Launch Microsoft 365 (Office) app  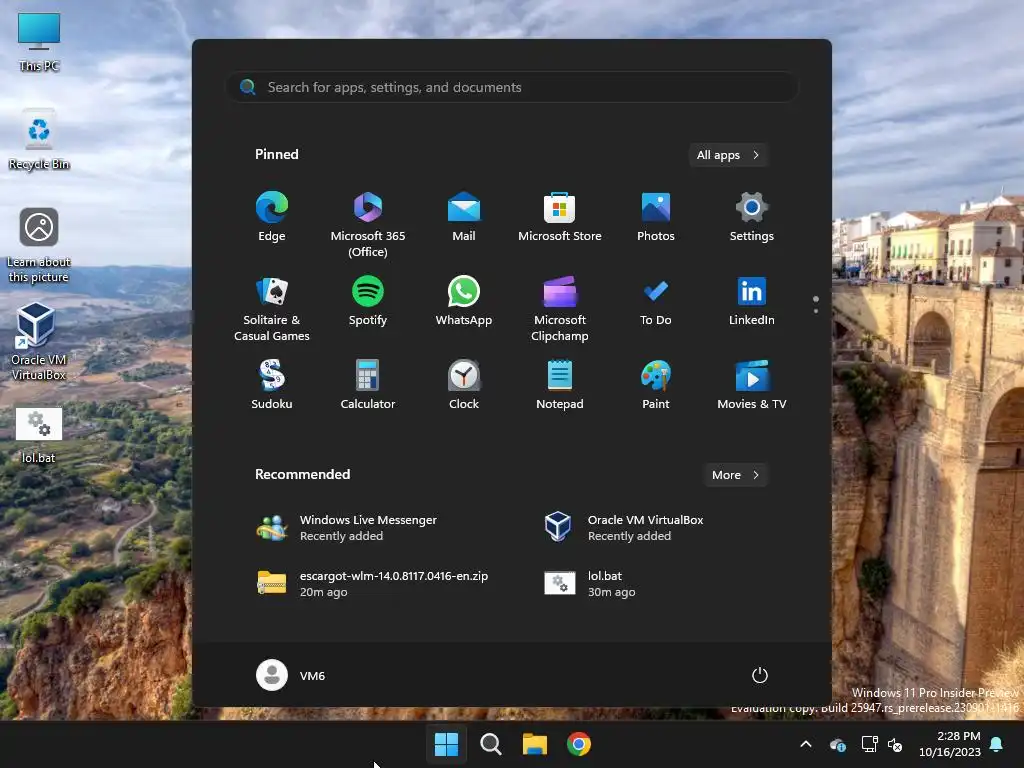point(368,224)
